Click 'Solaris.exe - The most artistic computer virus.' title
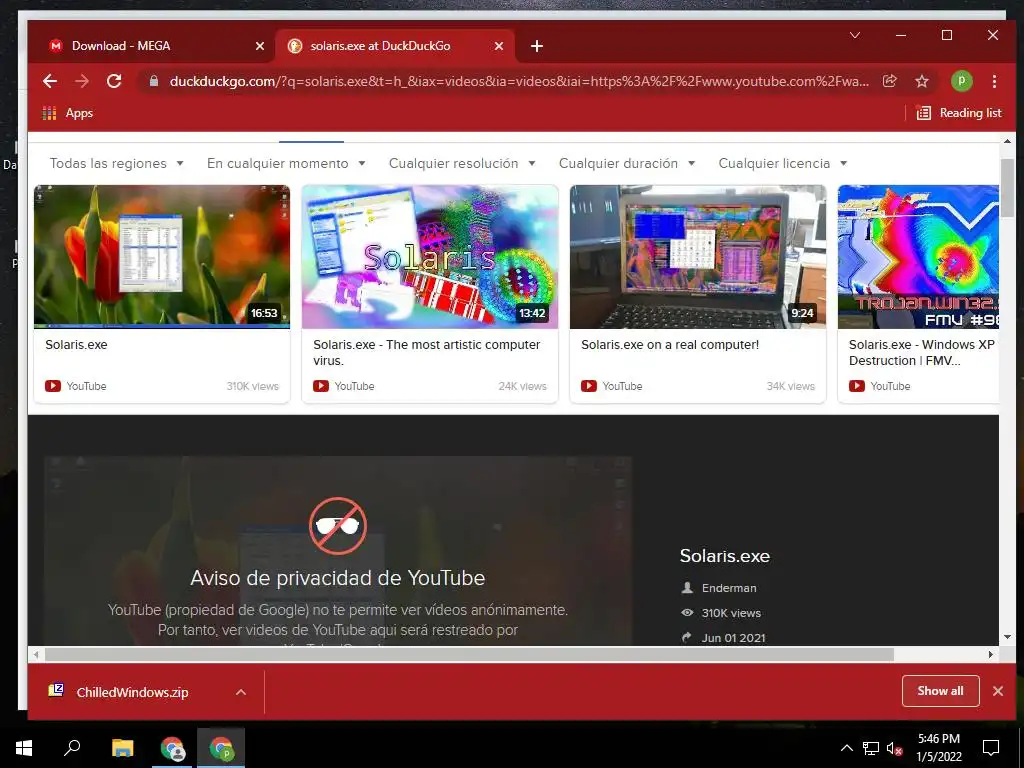The height and width of the screenshot is (768, 1024). 426,353
